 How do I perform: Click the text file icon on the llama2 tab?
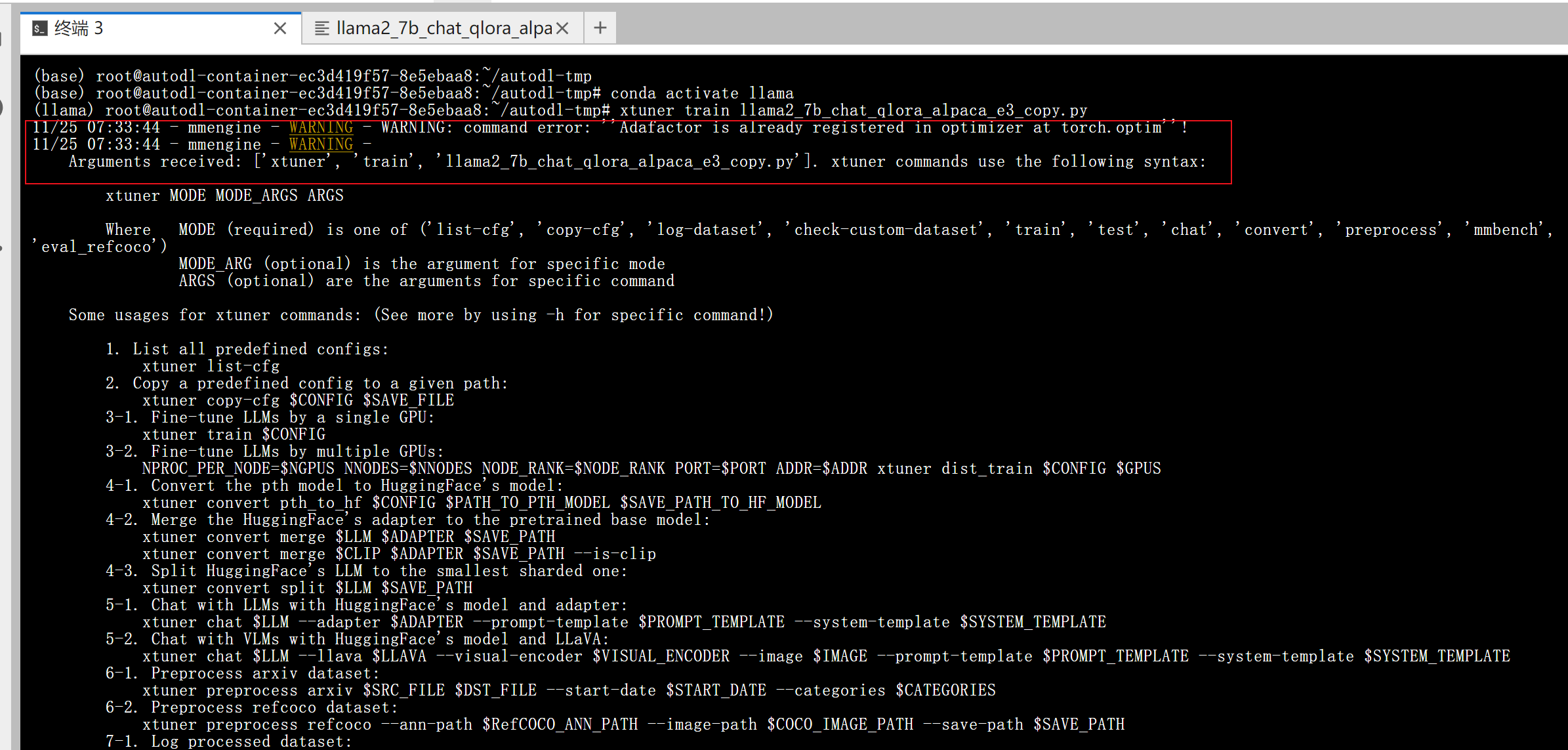[321, 28]
